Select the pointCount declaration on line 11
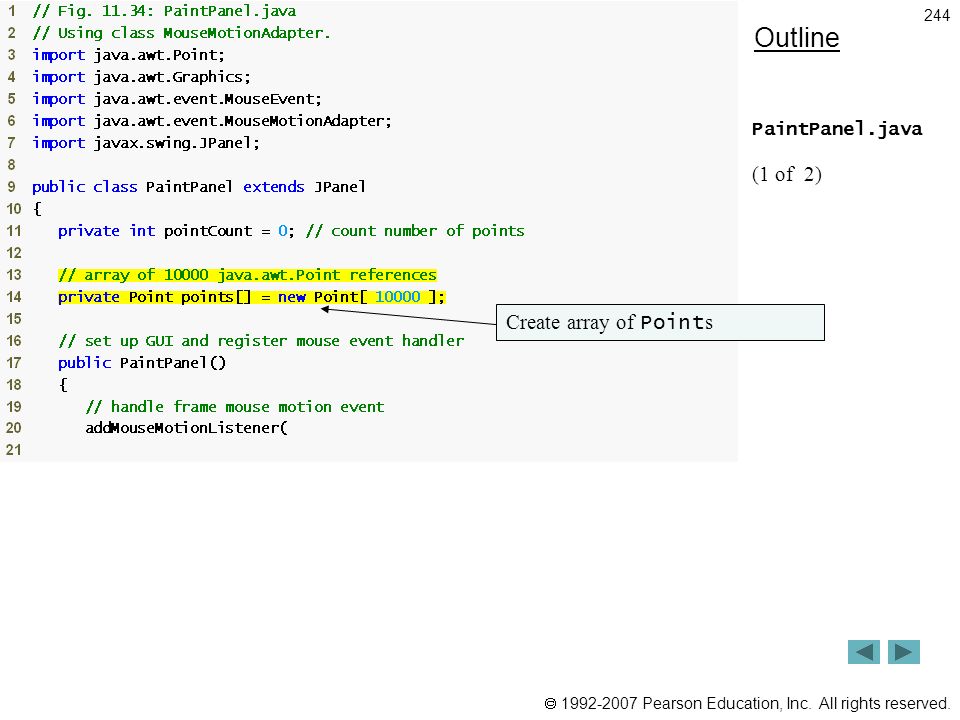 coord(176,231)
